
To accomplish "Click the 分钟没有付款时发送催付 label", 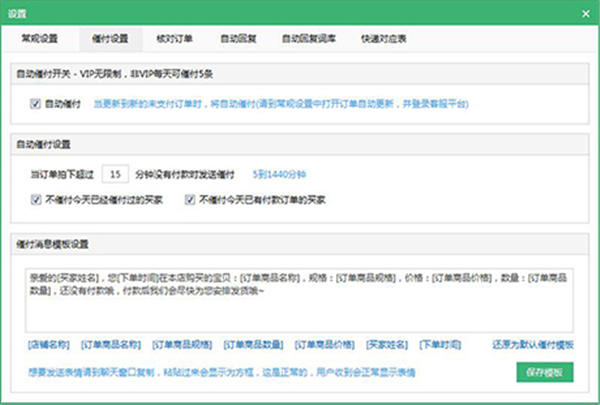I will pos(185,175).
